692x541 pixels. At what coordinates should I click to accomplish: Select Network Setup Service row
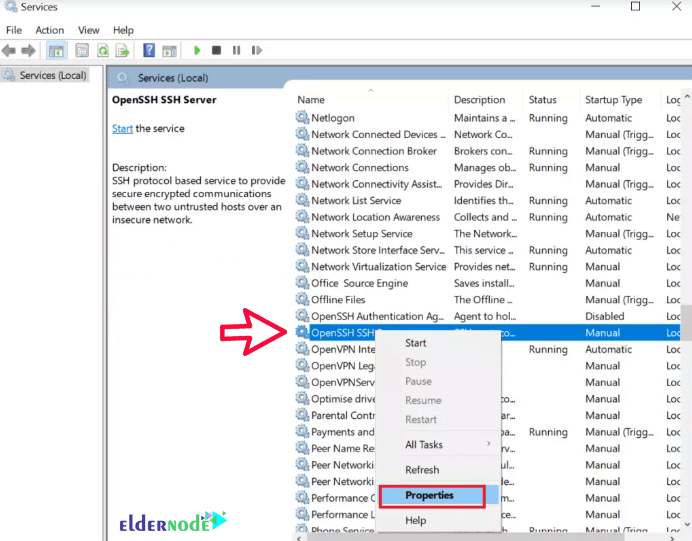click(487, 233)
